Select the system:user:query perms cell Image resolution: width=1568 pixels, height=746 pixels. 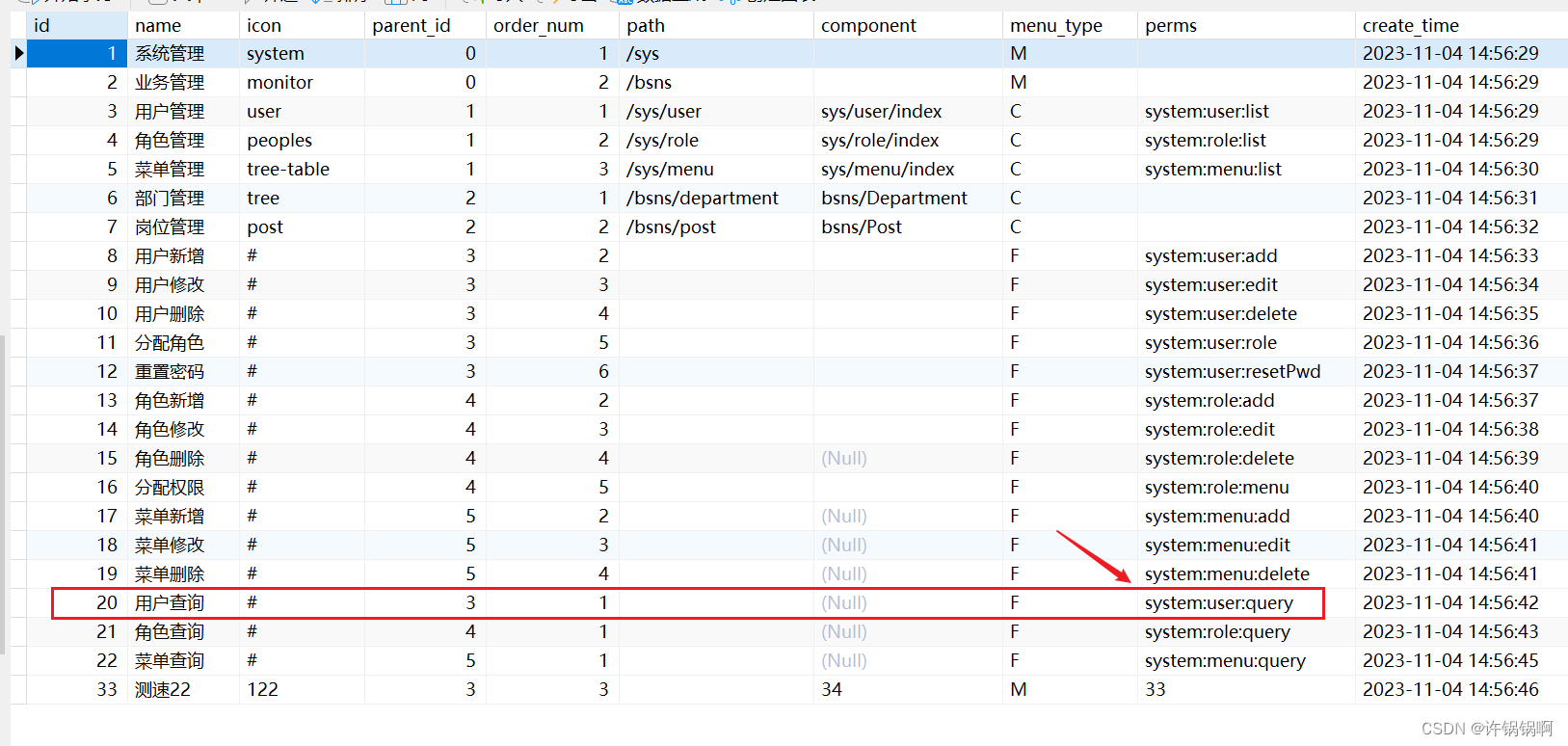pos(1246,603)
